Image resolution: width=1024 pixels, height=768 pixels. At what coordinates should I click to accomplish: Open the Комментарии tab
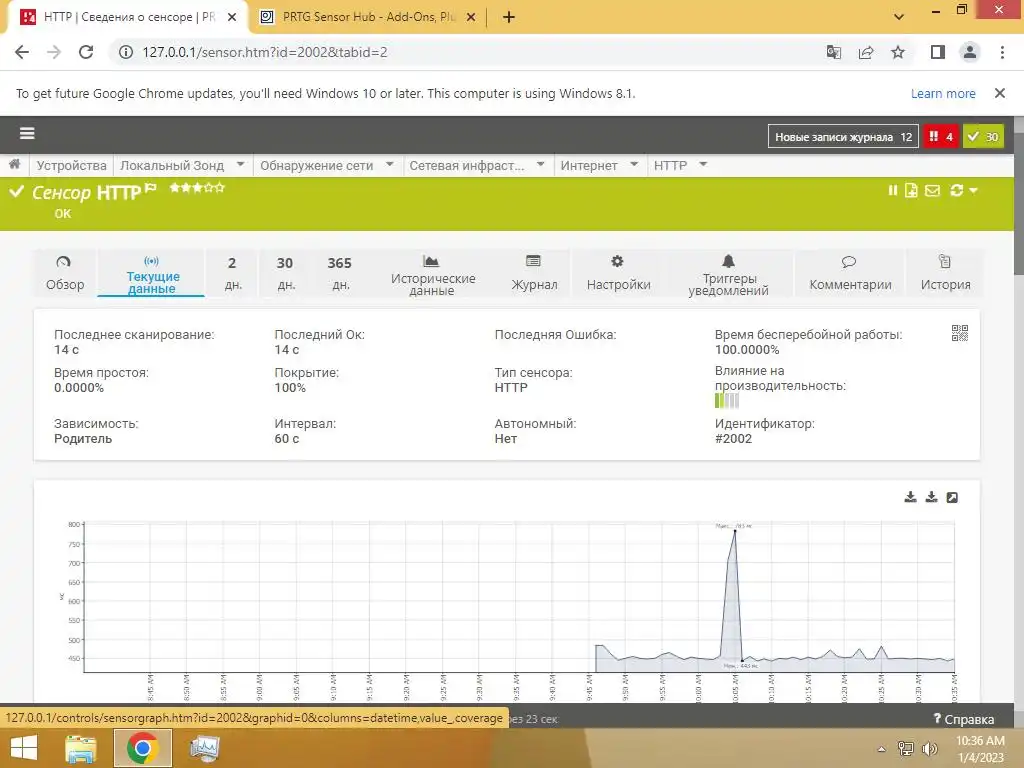point(850,273)
